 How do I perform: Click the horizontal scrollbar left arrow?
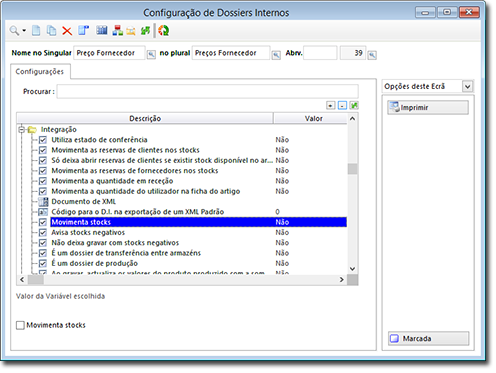coord(22,280)
